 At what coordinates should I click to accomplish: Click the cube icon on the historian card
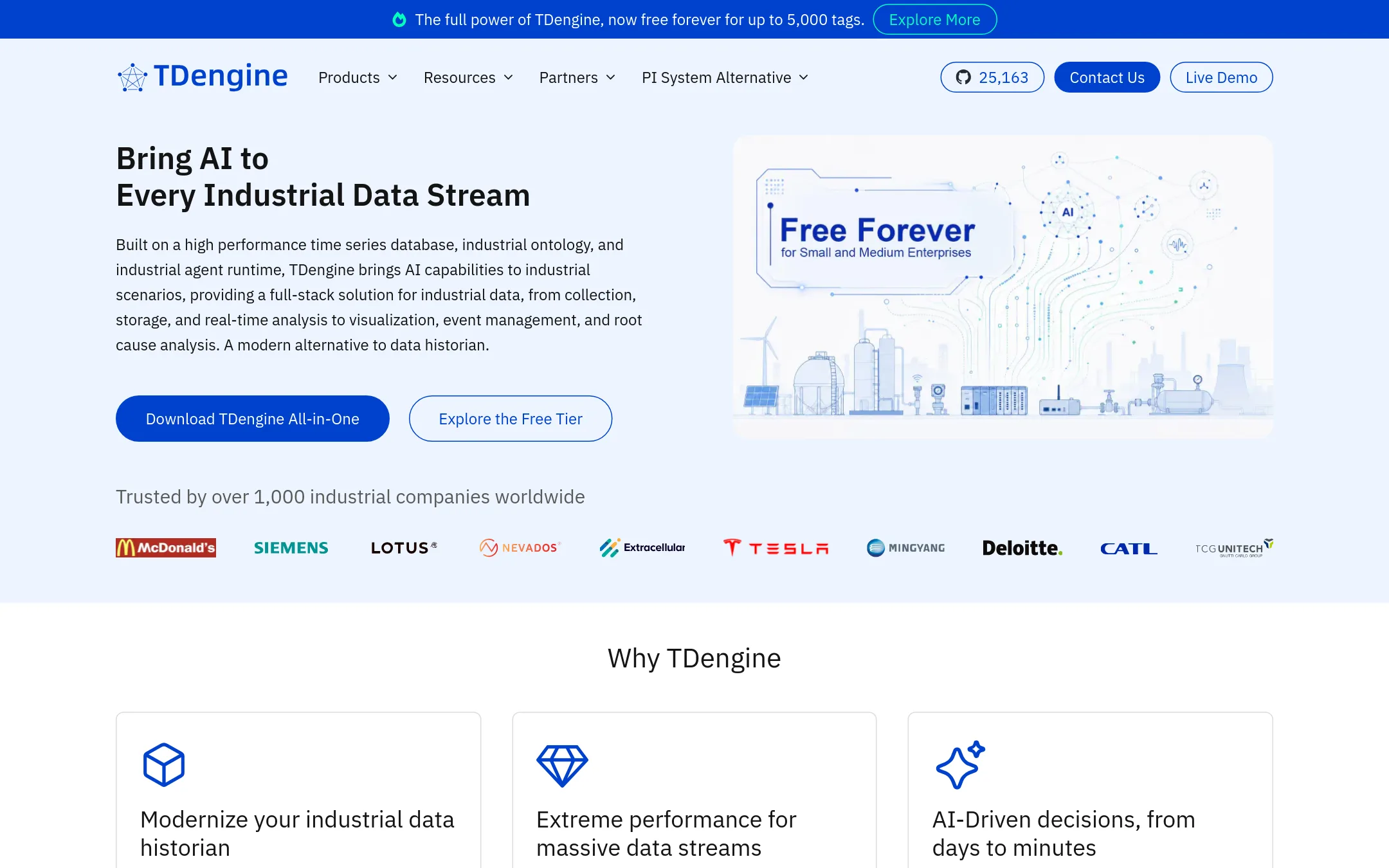164,764
